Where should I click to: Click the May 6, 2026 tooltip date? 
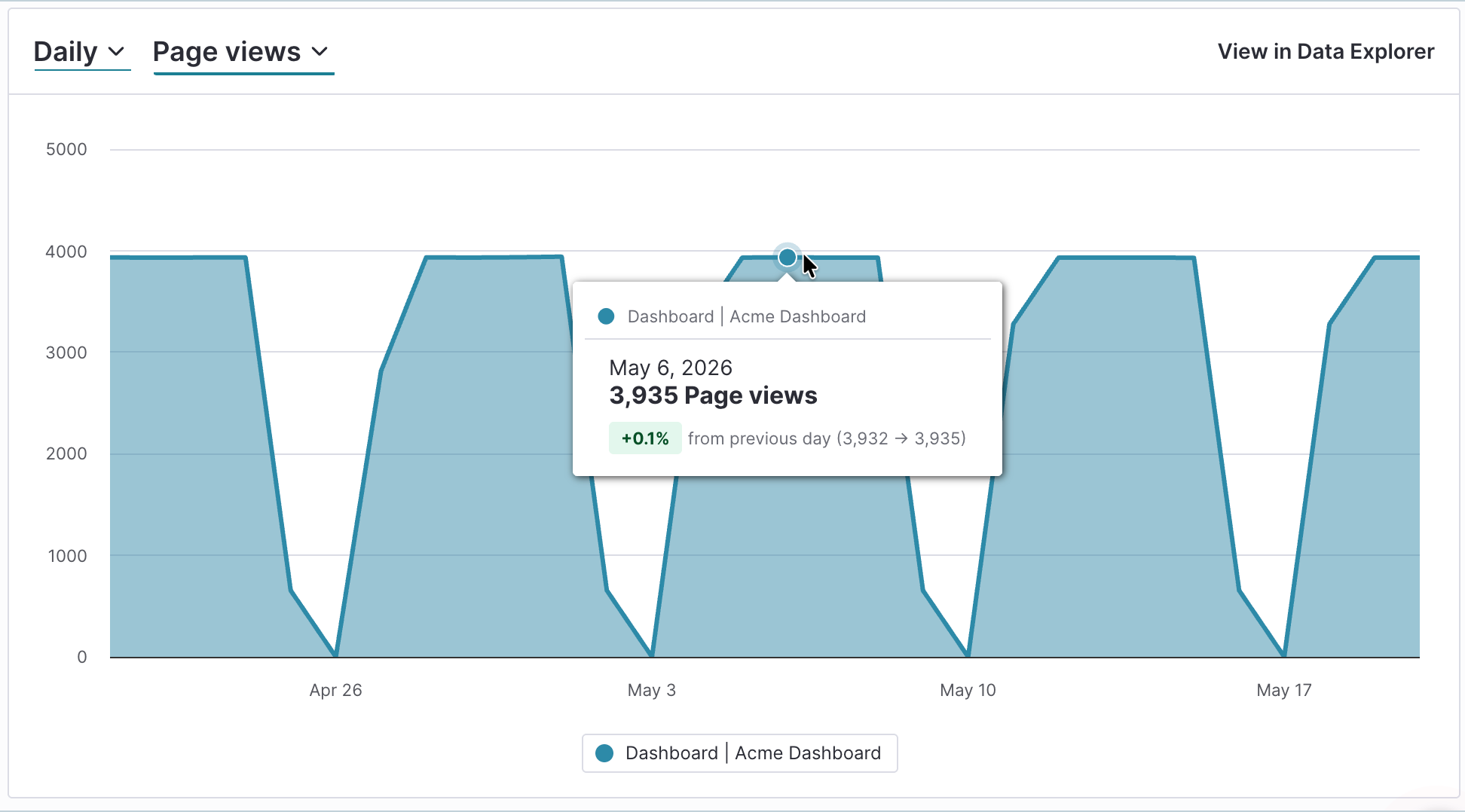coord(671,368)
